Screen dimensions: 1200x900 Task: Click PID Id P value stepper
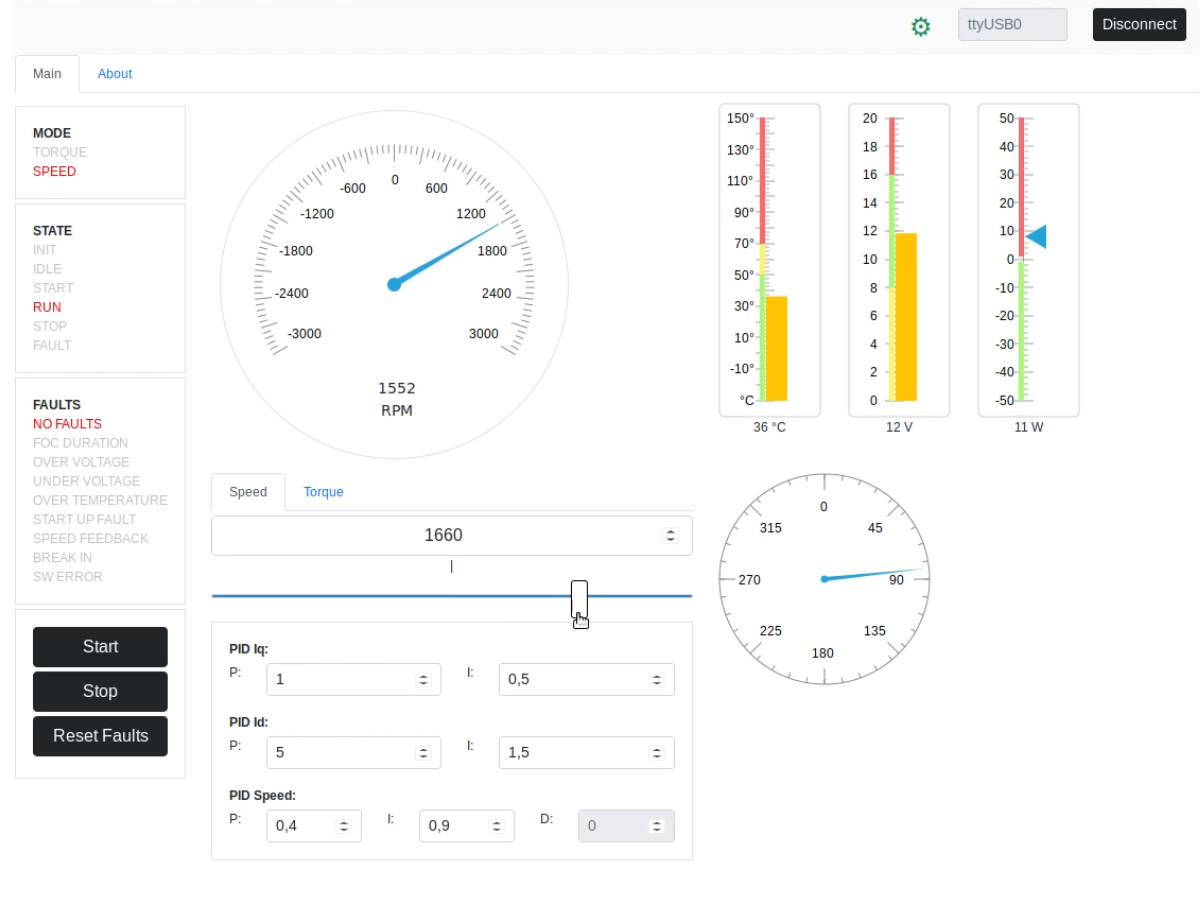423,753
